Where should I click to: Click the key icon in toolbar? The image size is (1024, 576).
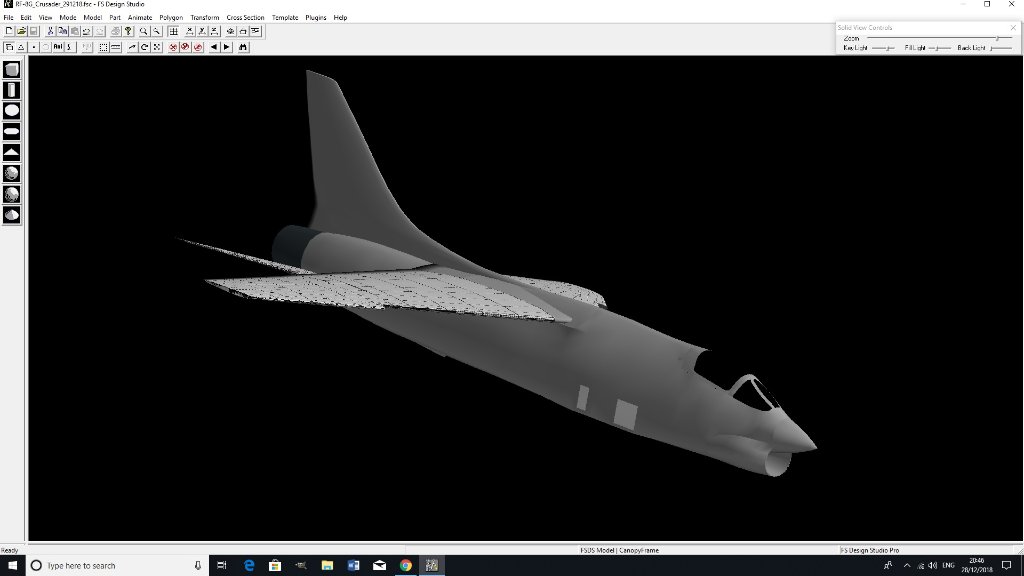coord(129,32)
